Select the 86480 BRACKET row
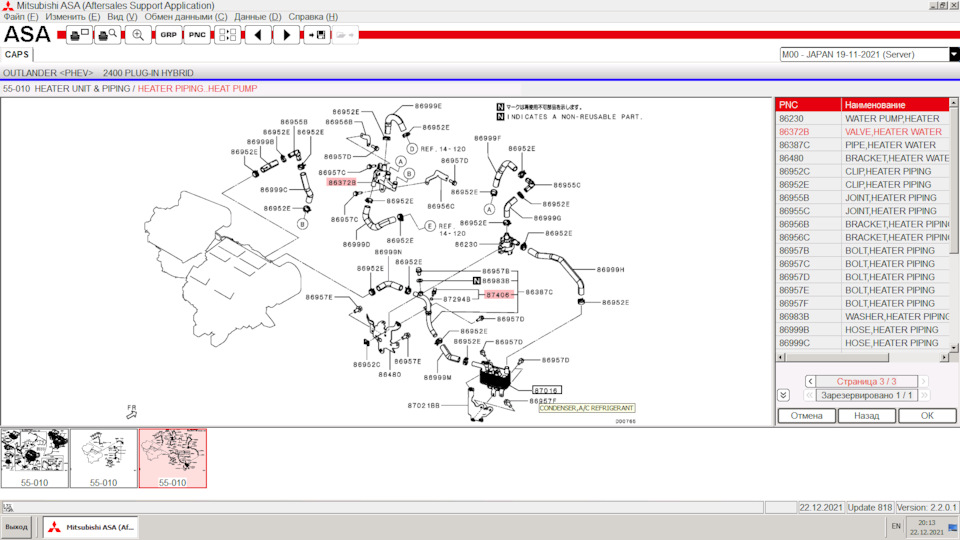 coord(862,158)
